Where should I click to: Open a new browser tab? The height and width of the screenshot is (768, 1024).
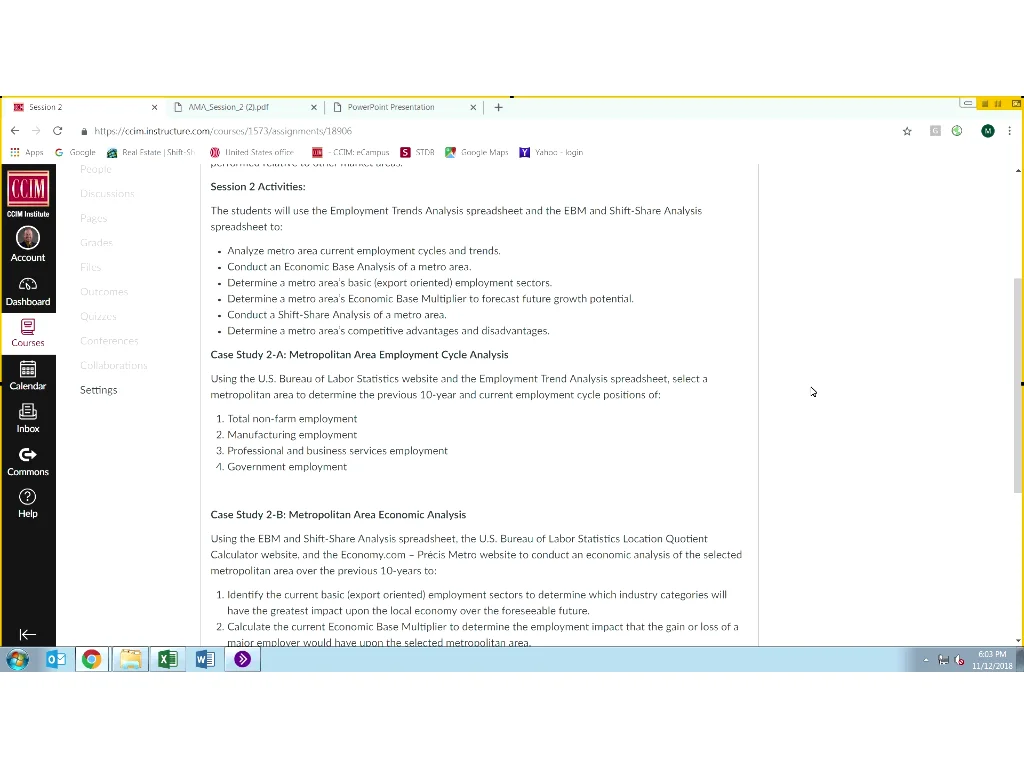[x=498, y=107]
